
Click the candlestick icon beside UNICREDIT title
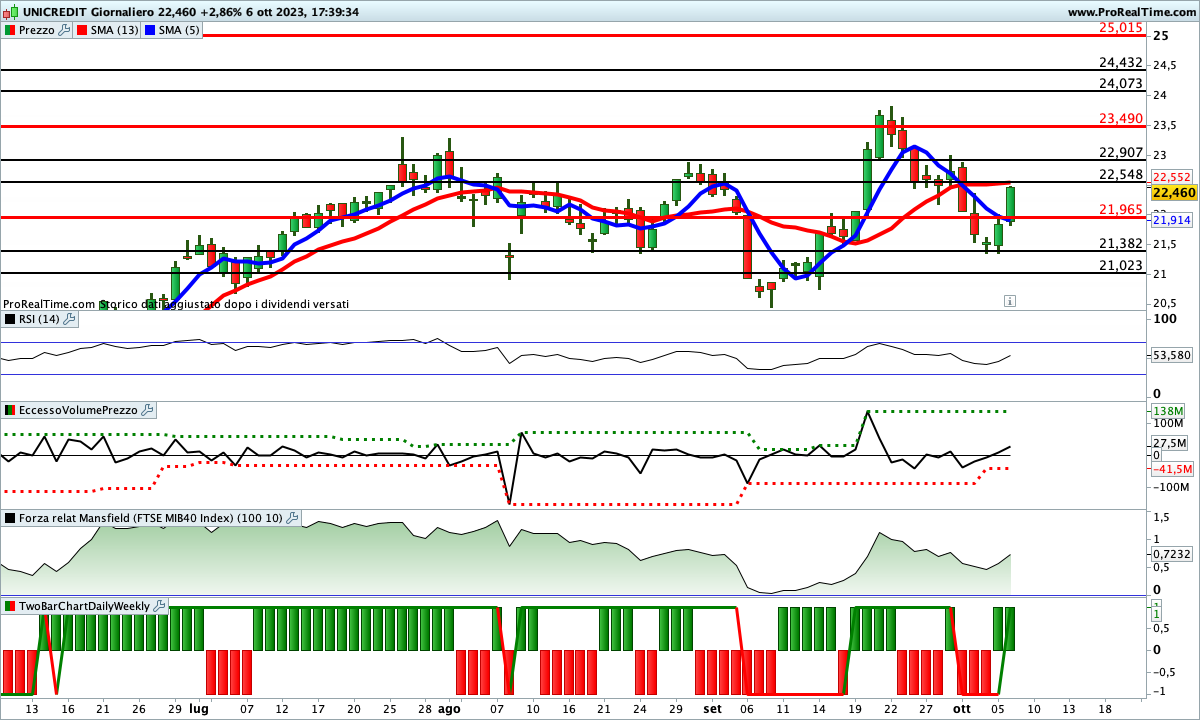(9, 12)
